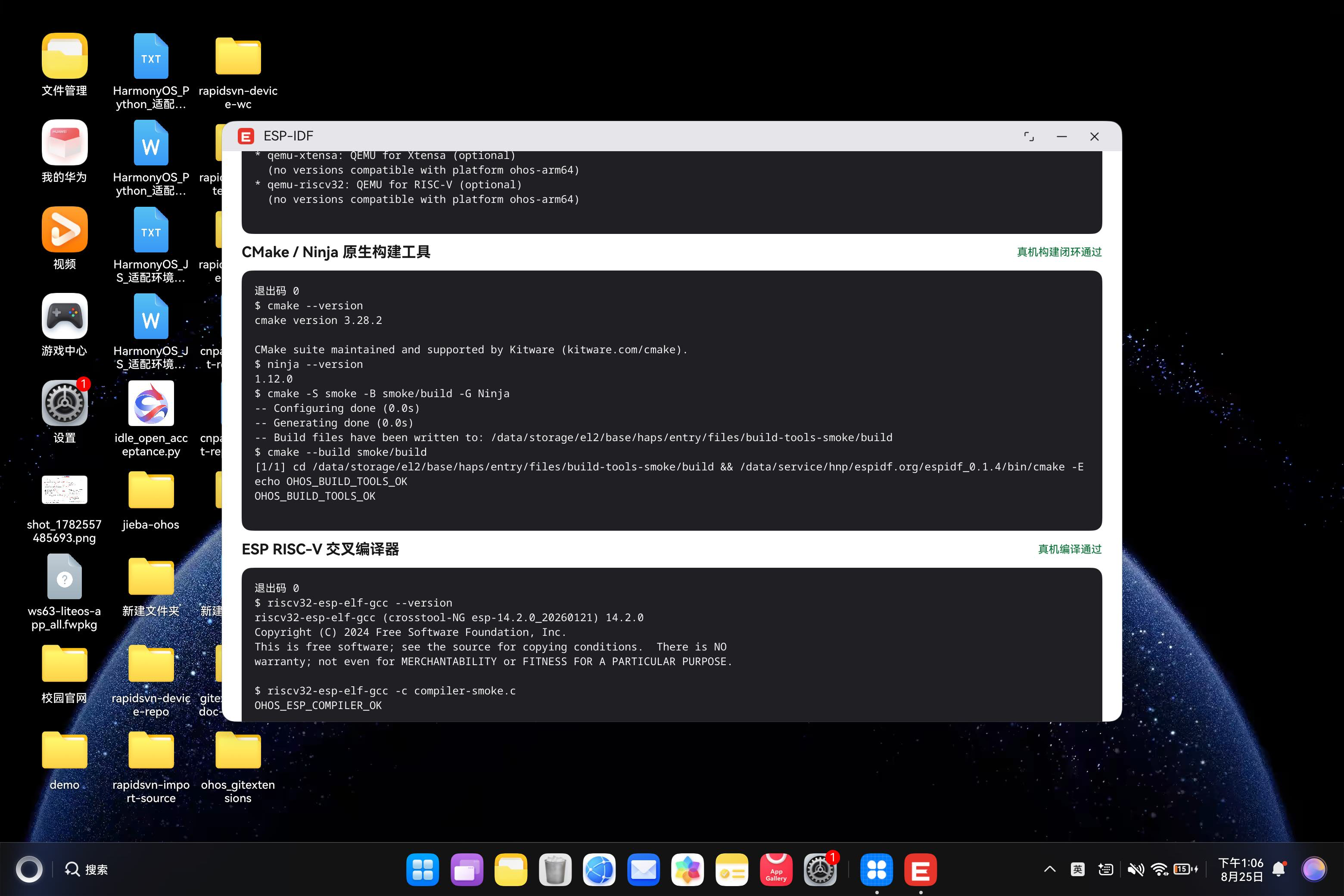Click the 'cmake version 3.28.2' output line
Image resolution: width=1344 pixels, height=896 pixels.
click(x=318, y=320)
